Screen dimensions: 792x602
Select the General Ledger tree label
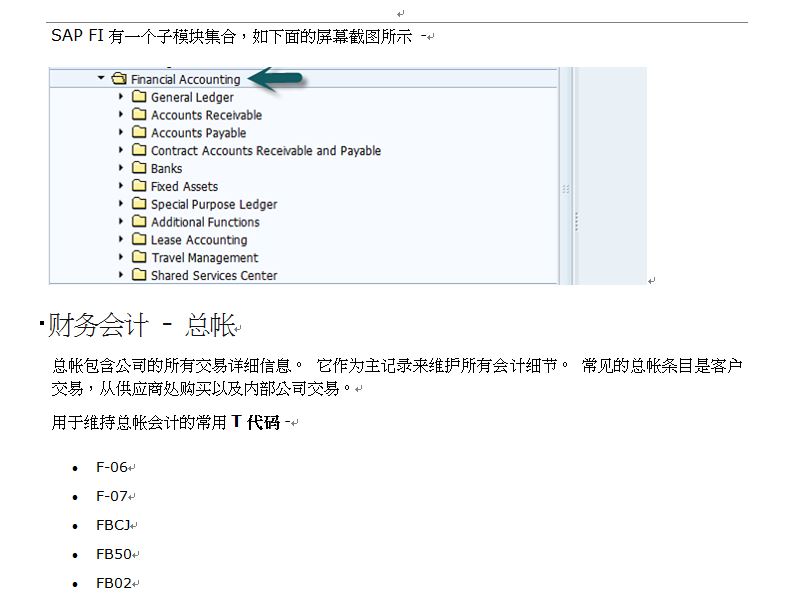192,97
